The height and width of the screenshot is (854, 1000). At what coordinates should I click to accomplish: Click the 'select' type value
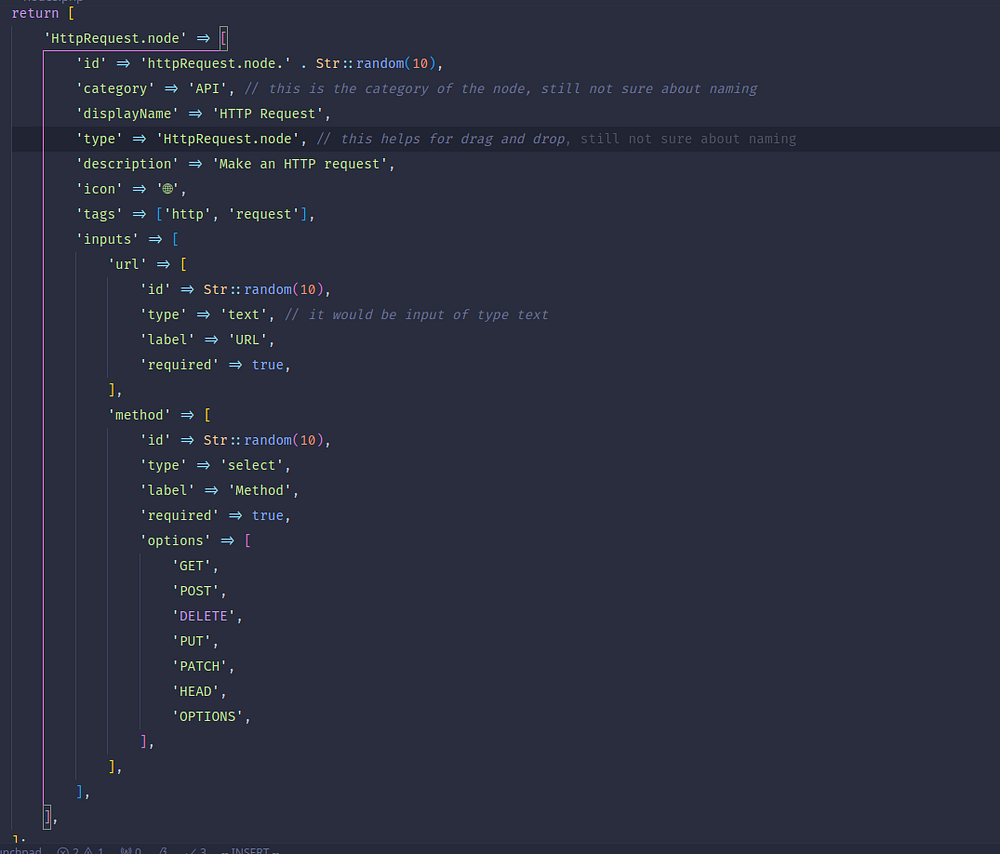point(252,466)
